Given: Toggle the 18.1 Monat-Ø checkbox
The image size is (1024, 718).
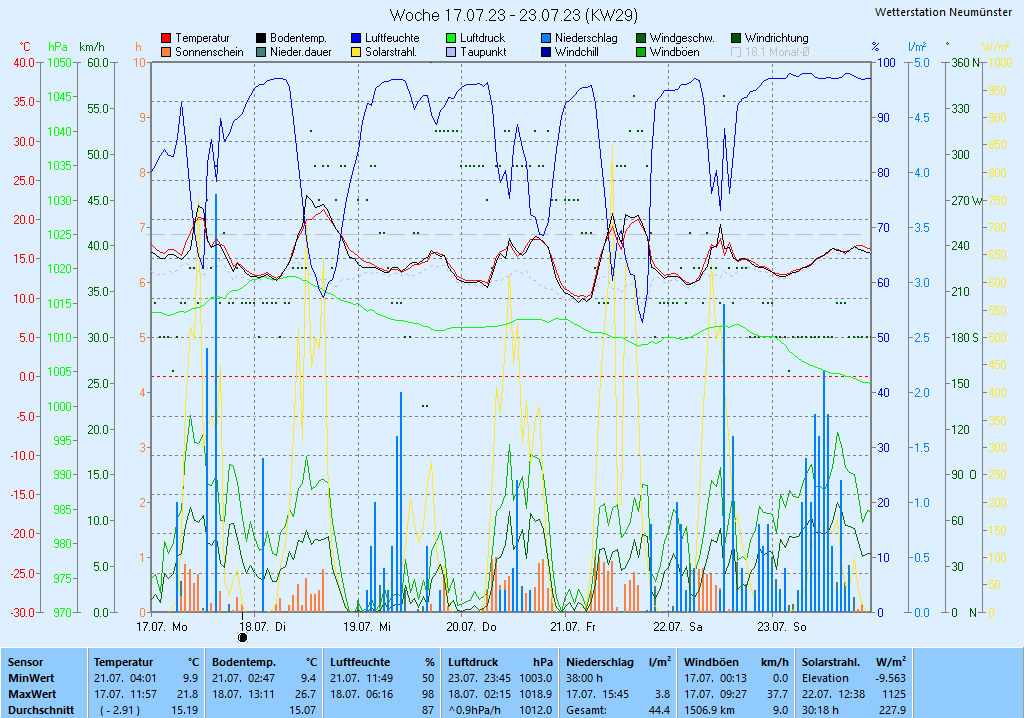Looking at the screenshot, I should [736, 52].
